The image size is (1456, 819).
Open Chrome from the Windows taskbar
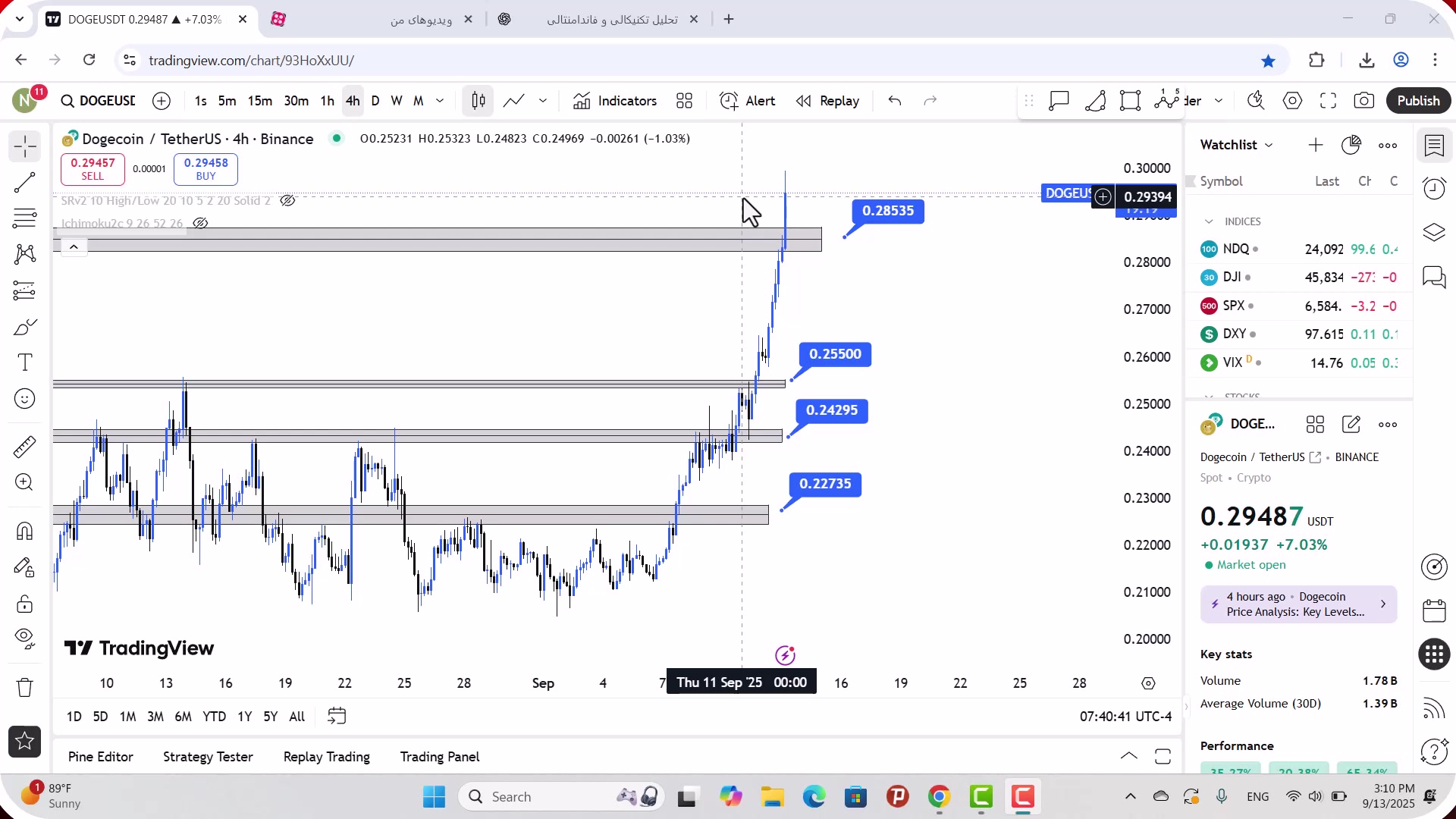pyautogui.click(x=939, y=797)
